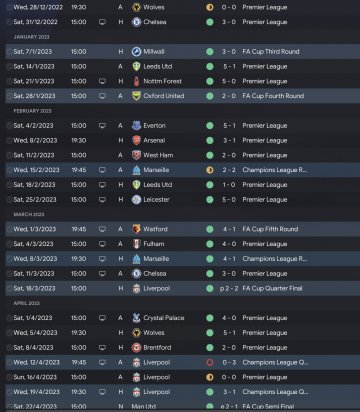Click the FA Cup Third Round competition link

pos(271,52)
